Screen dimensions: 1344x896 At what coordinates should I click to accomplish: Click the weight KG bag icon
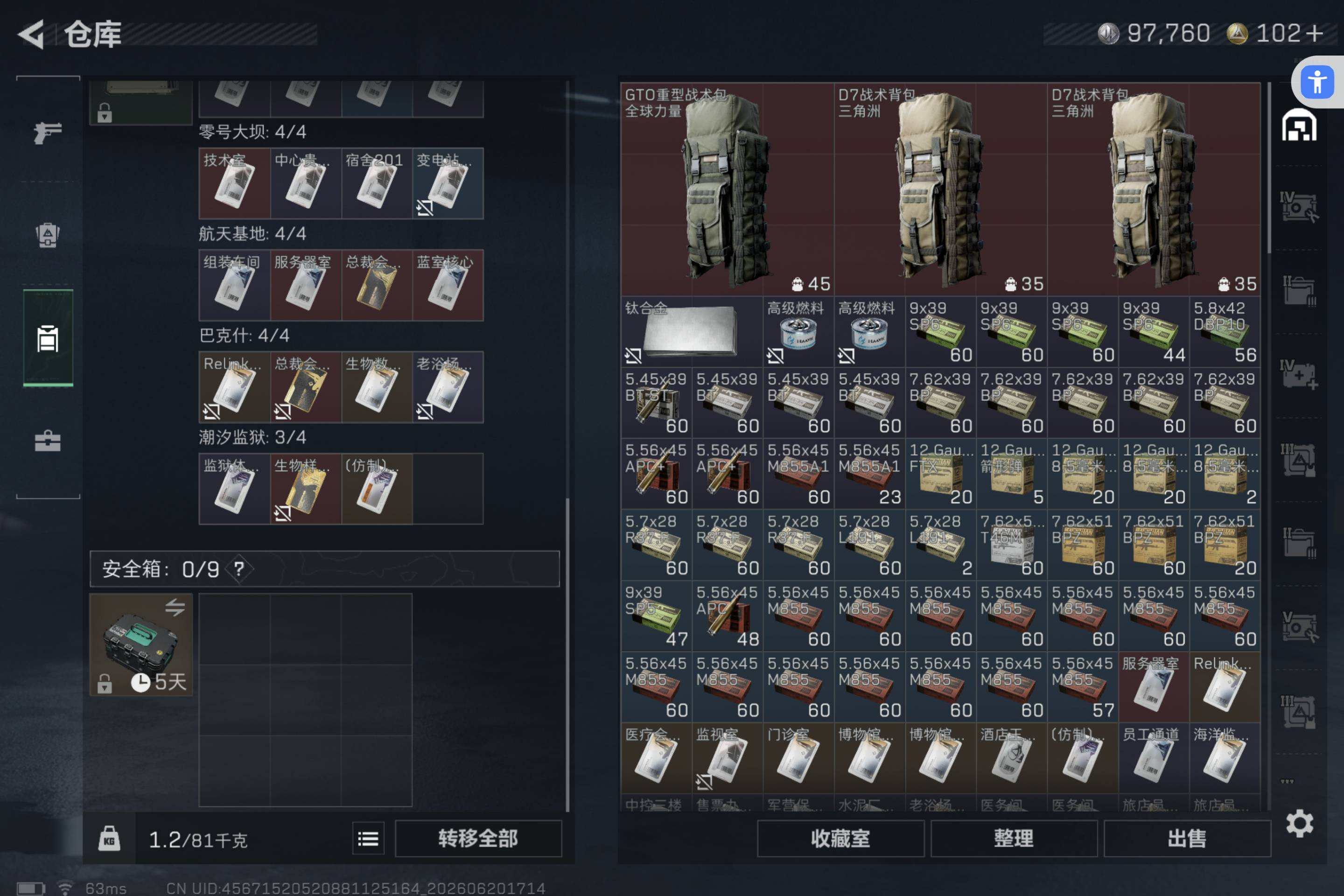click(109, 838)
